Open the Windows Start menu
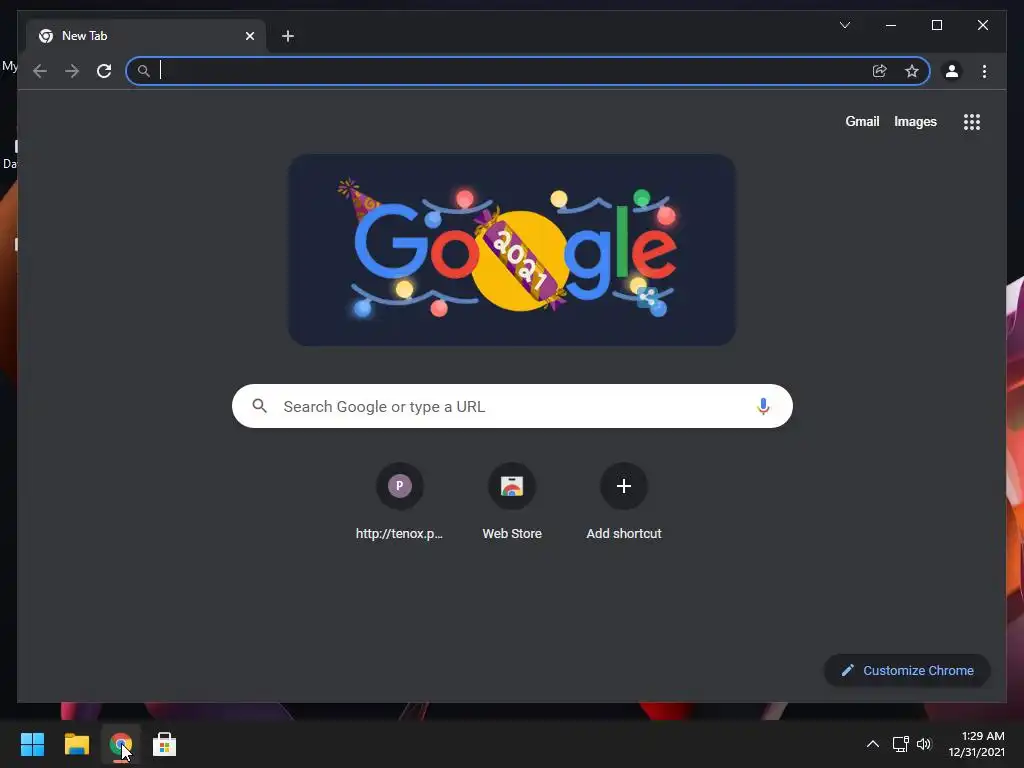The image size is (1024, 768). click(32, 744)
